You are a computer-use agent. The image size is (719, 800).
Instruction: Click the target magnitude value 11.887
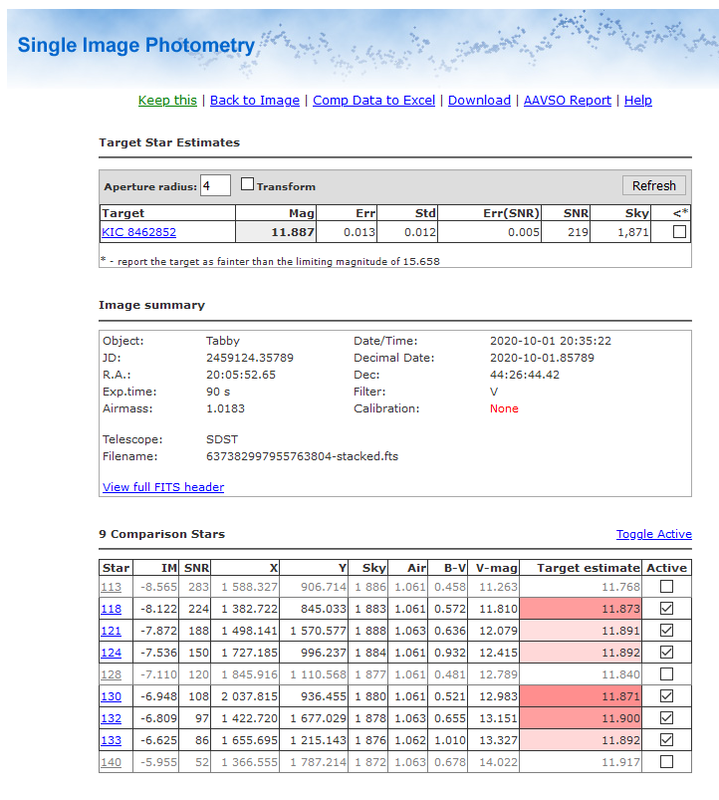click(x=292, y=232)
